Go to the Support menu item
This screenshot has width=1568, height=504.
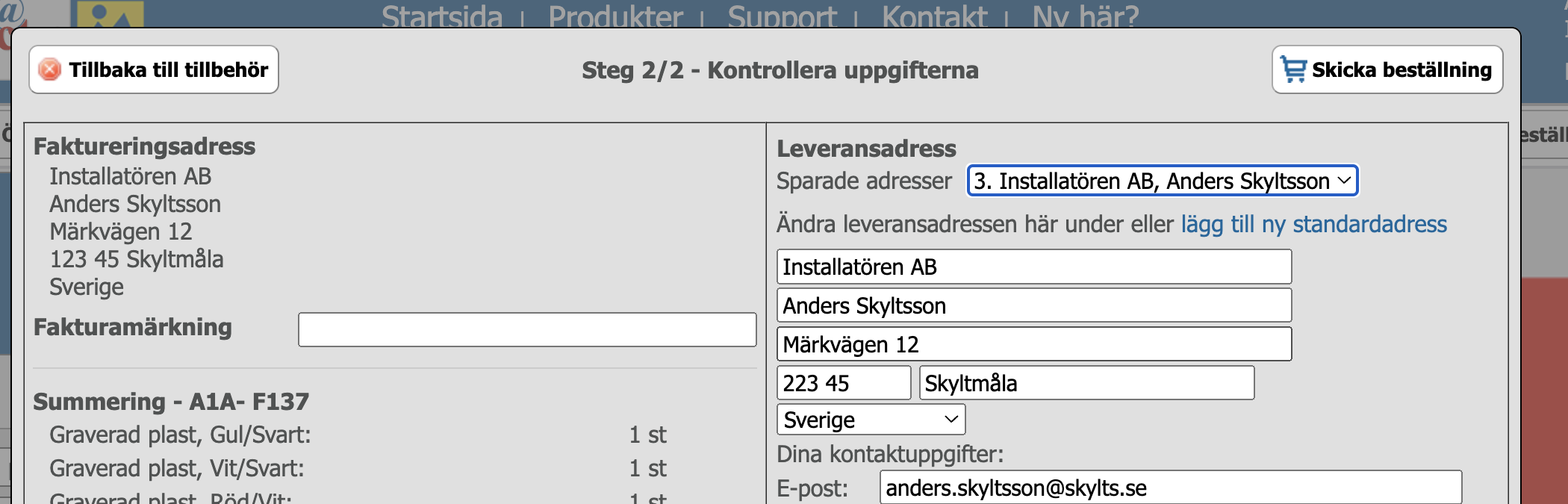[x=782, y=16]
